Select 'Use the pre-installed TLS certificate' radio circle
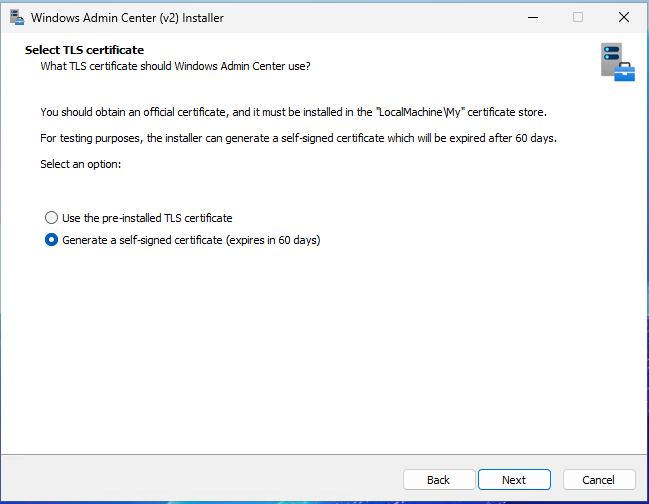649x504 pixels. click(51, 217)
